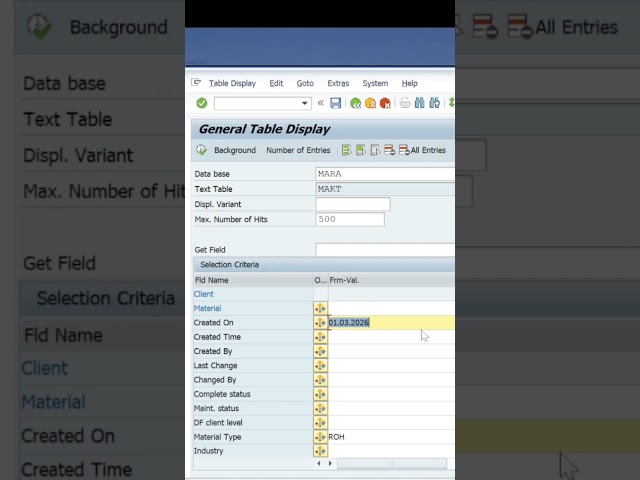Click the Max. Number of Hits field

point(350,219)
